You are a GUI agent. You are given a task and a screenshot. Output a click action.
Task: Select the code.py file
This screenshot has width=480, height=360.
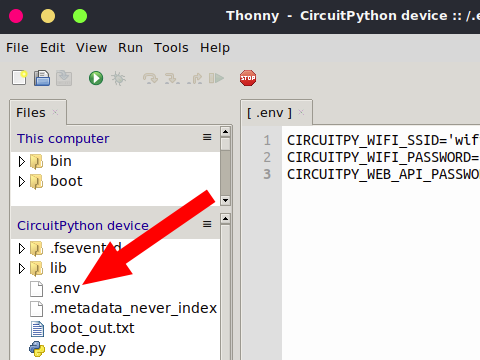115,348
